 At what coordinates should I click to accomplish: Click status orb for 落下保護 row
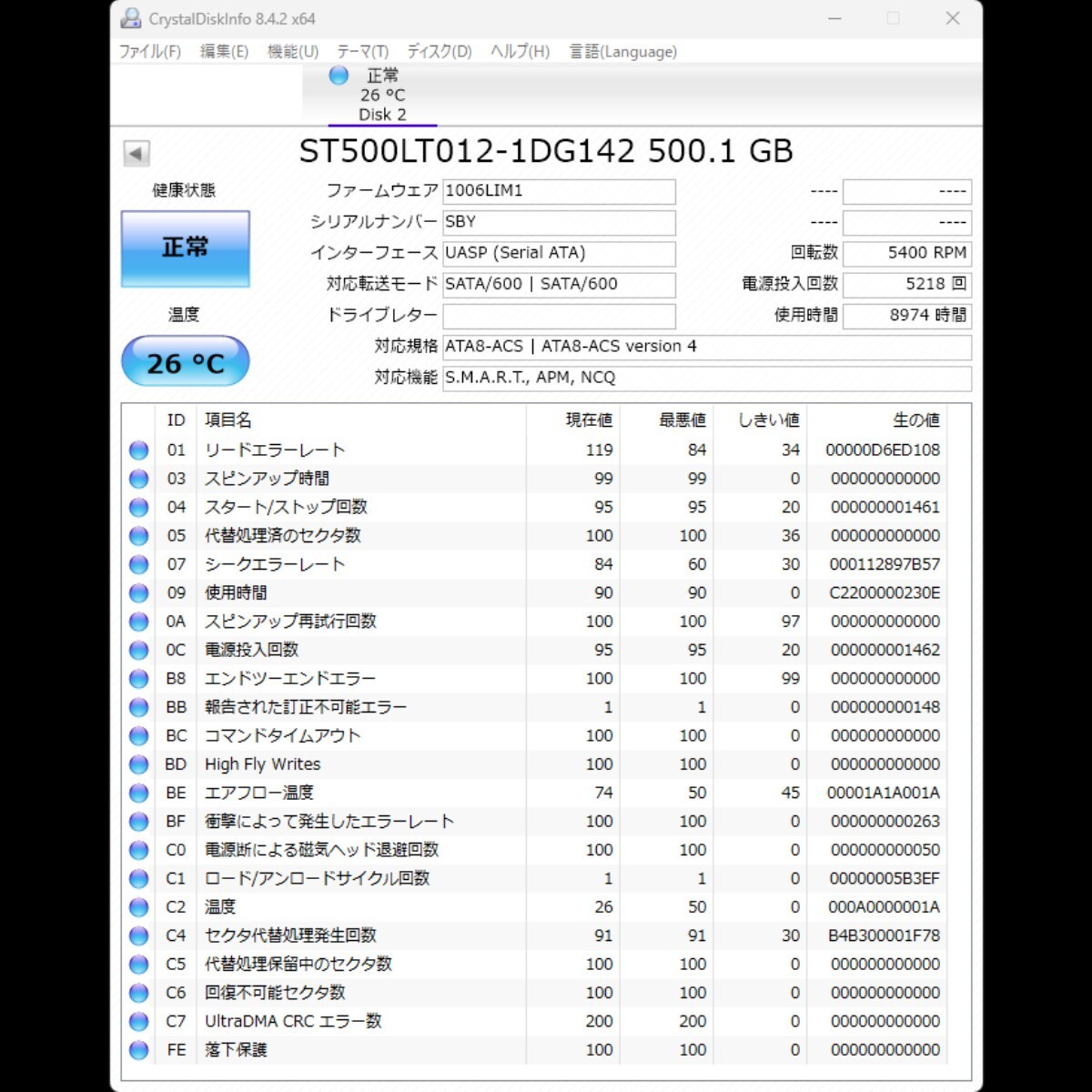click(x=138, y=1050)
